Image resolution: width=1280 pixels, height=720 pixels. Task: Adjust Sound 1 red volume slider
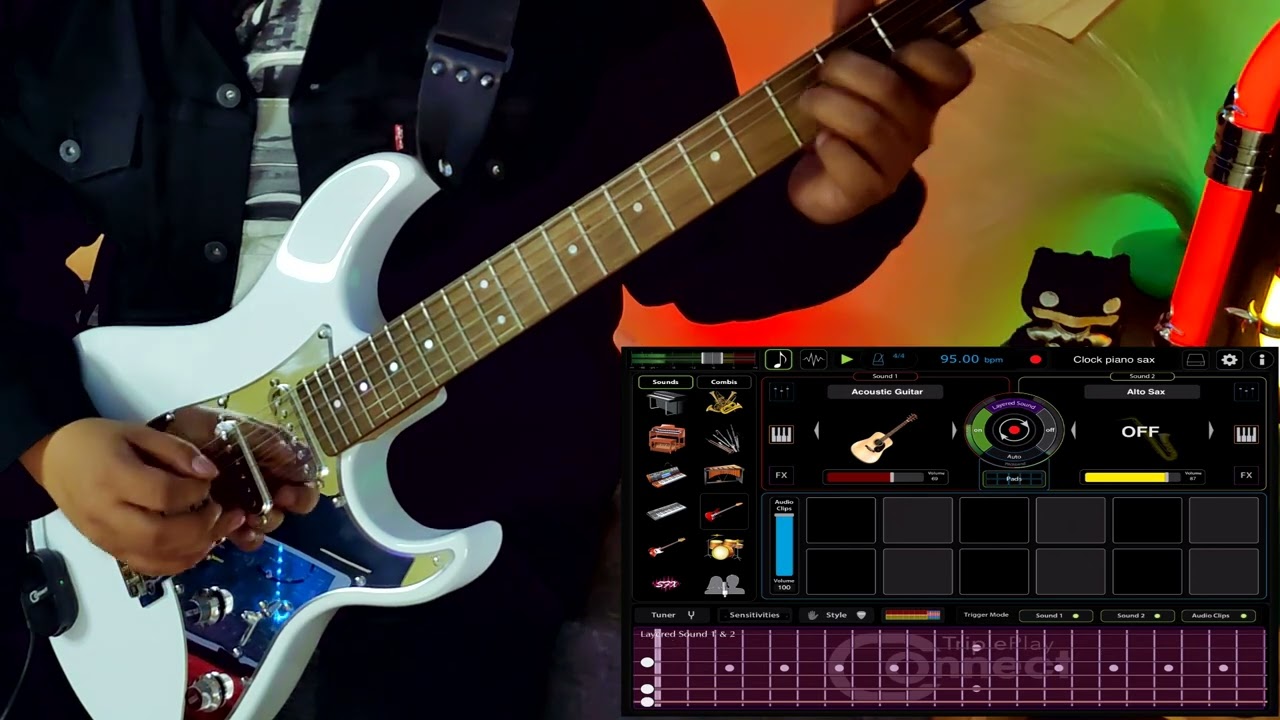point(873,477)
